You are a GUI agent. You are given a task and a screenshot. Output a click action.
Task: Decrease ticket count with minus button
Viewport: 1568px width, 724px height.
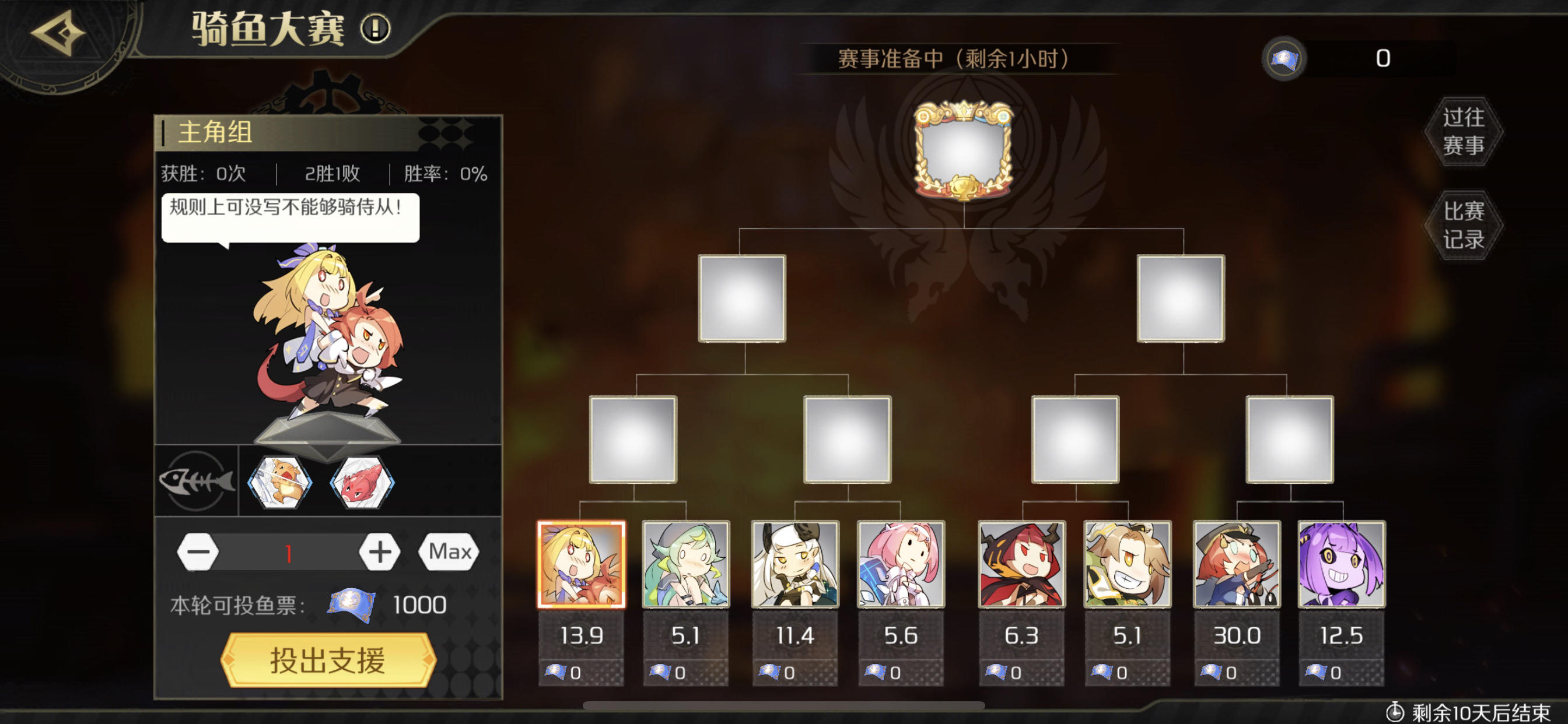click(198, 552)
